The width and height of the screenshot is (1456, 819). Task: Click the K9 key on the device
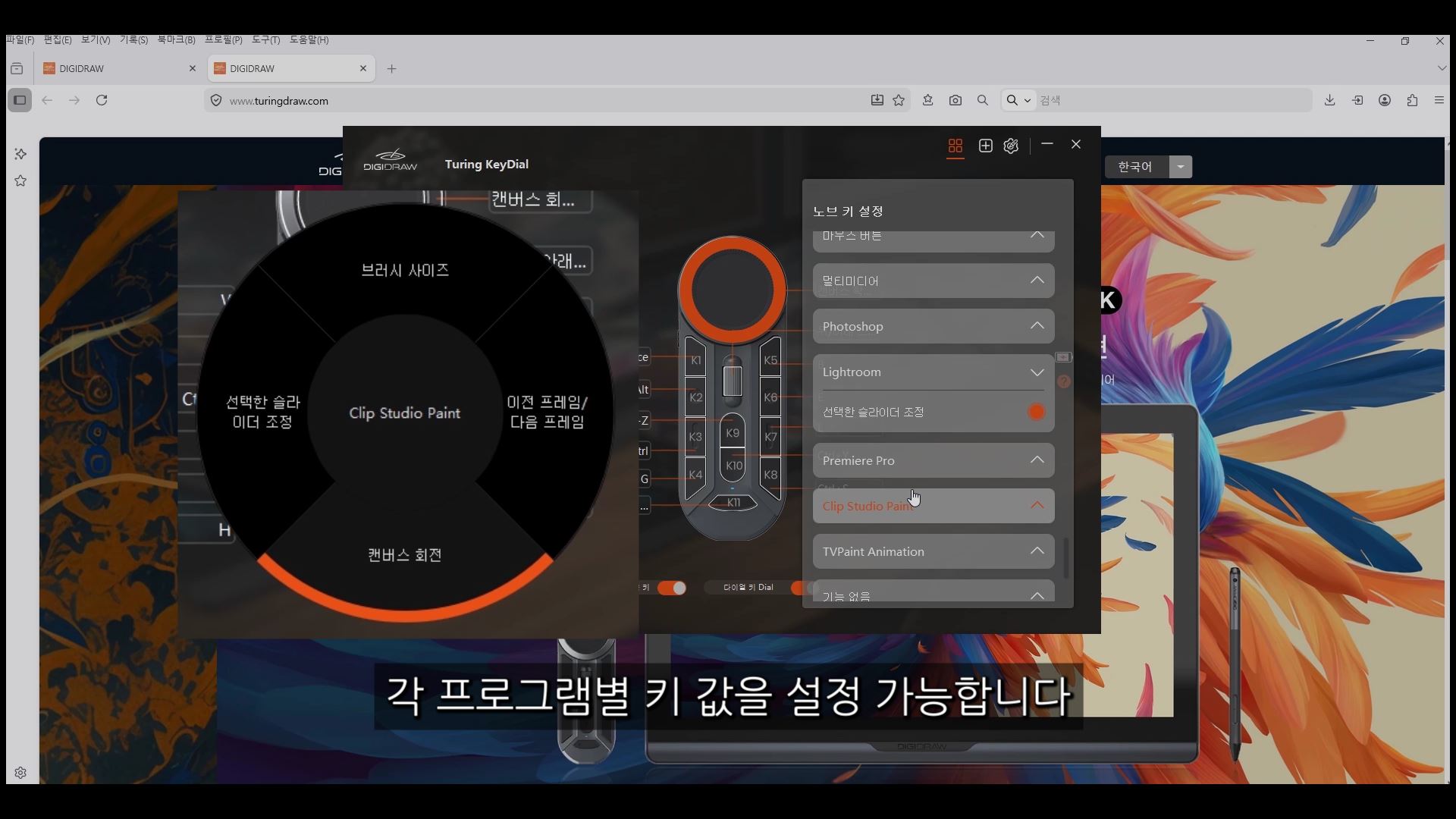coord(732,433)
